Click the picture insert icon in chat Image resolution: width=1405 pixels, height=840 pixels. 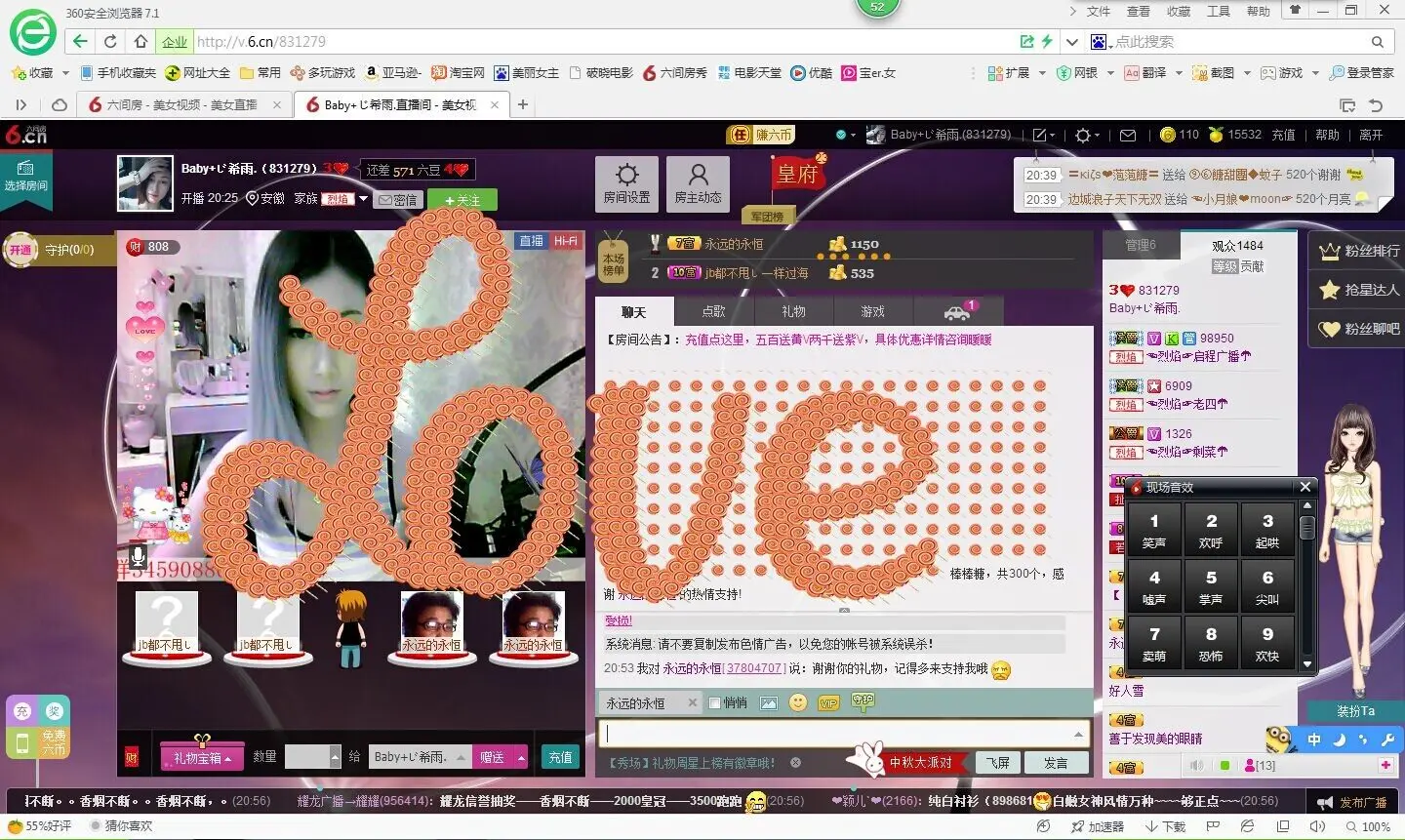769,702
